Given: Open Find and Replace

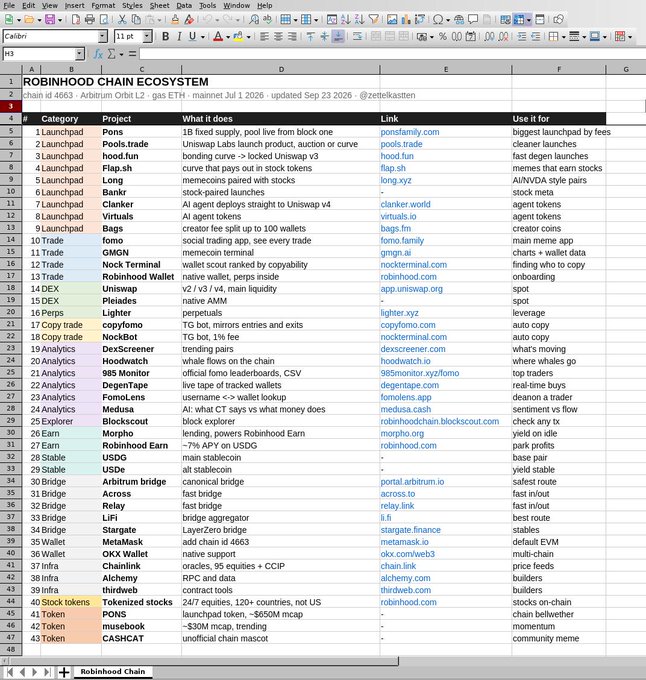Looking at the screenshot, I should point(254,20).
